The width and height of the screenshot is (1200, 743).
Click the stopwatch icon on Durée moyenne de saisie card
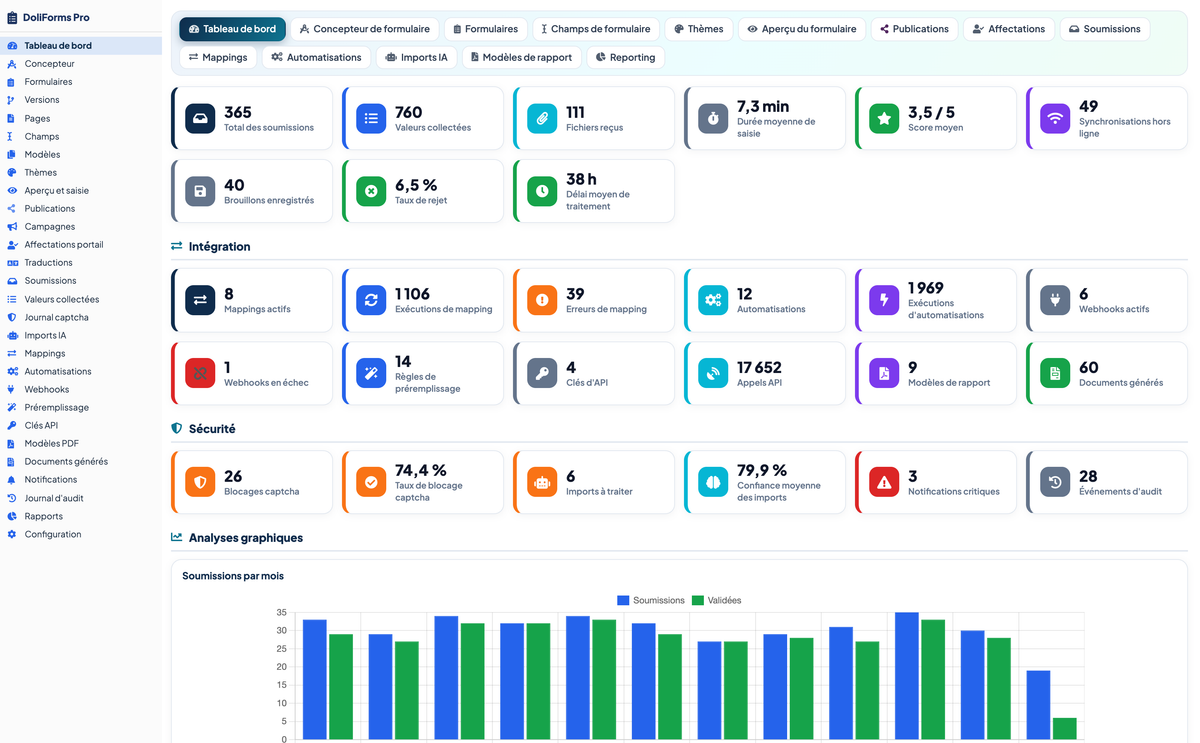click(x=713, y=118)
